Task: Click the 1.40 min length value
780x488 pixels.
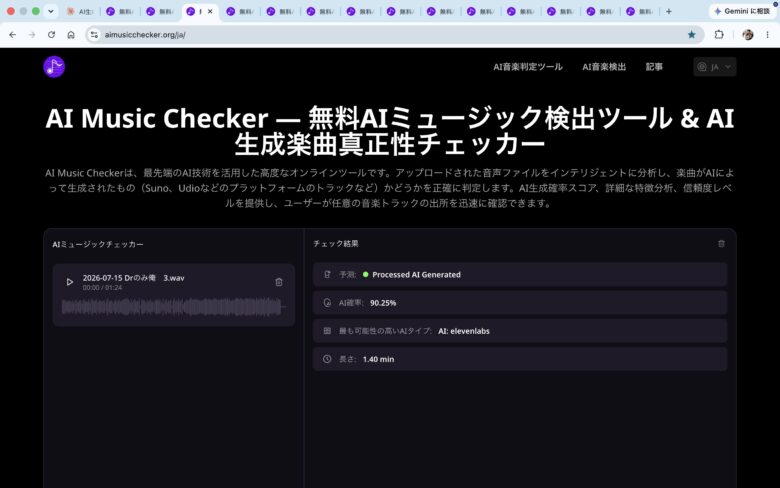Action: (x=378, y=359)
